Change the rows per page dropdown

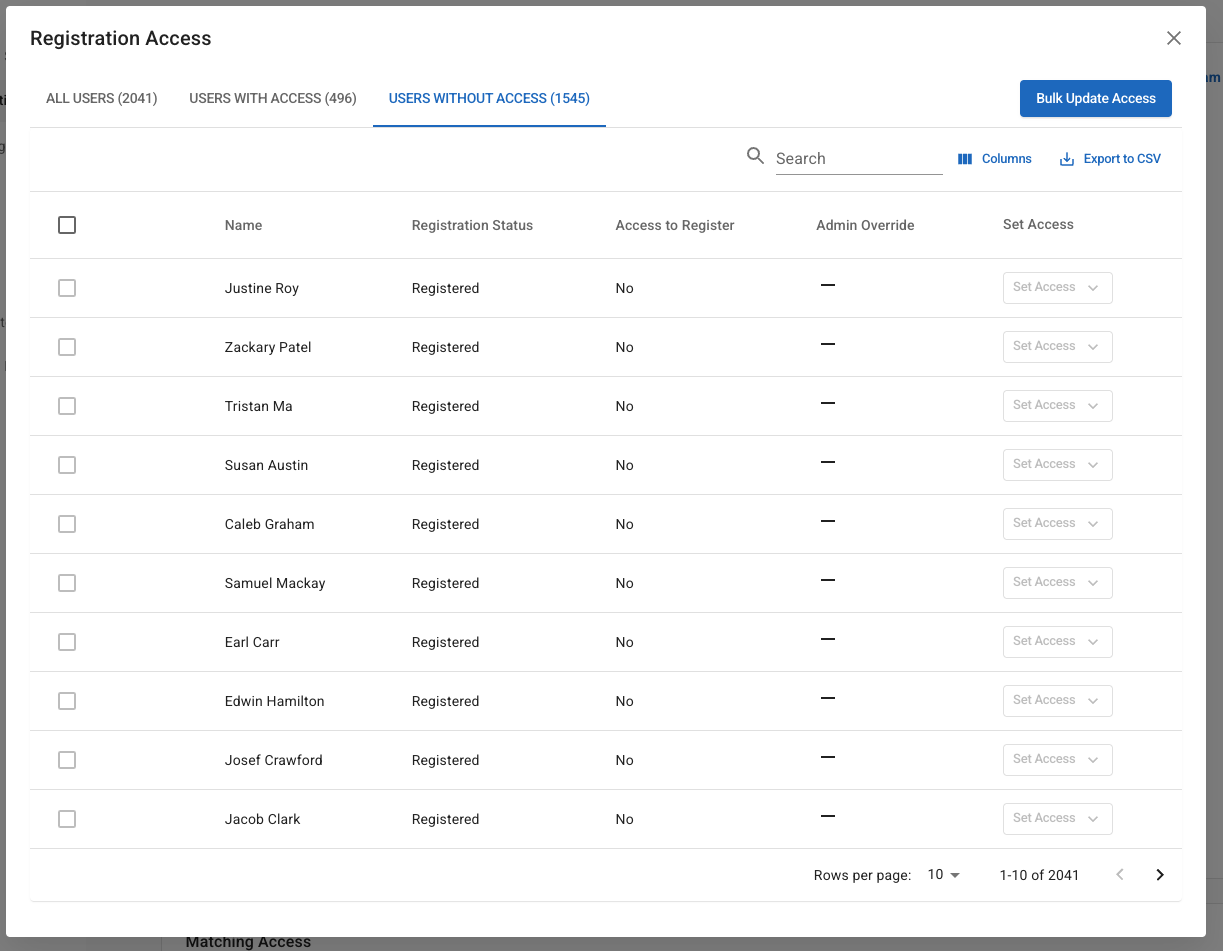click(943, 875)
